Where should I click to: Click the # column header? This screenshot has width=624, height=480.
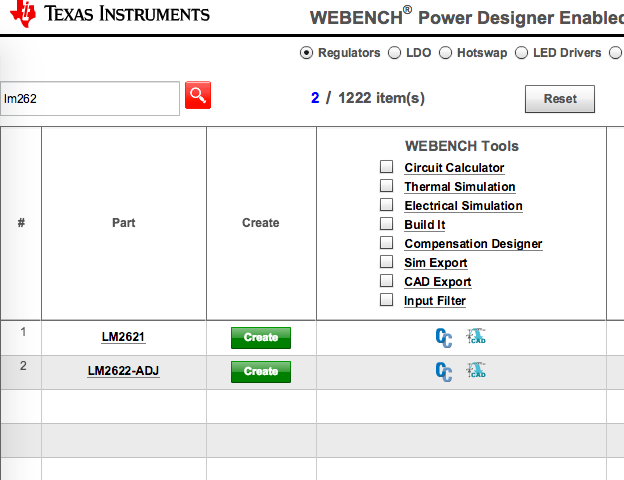pos(21,223)
